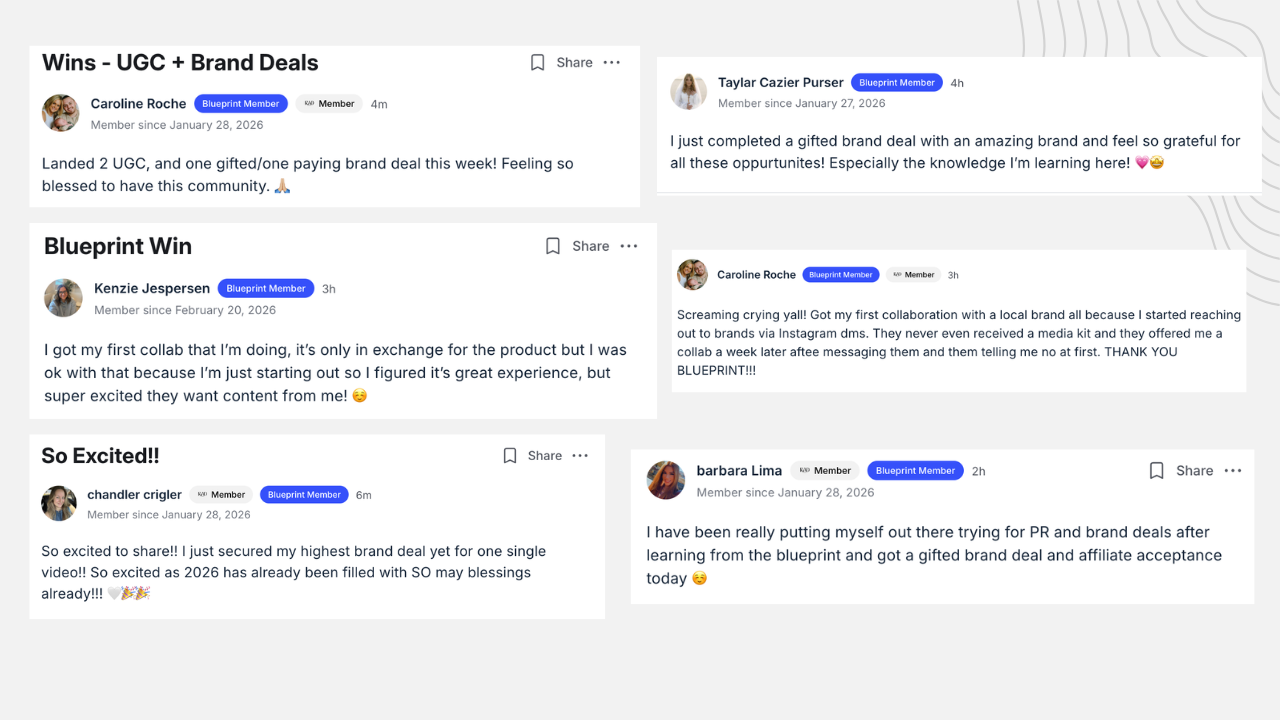Viewport: 1280px width, 720px height.
Task: Click Kenzie Jespersen's Blueprint Member badge
Action: tap(266, 289)
